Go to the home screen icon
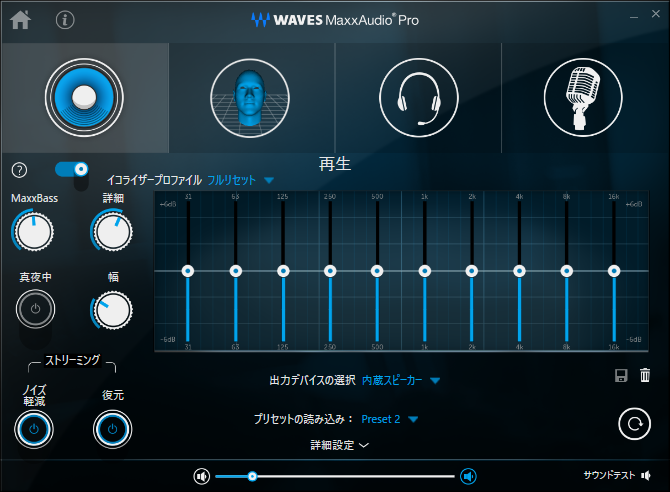Viewport: 670px width, 492px height. pyautogui.click(x=21, y=20)
